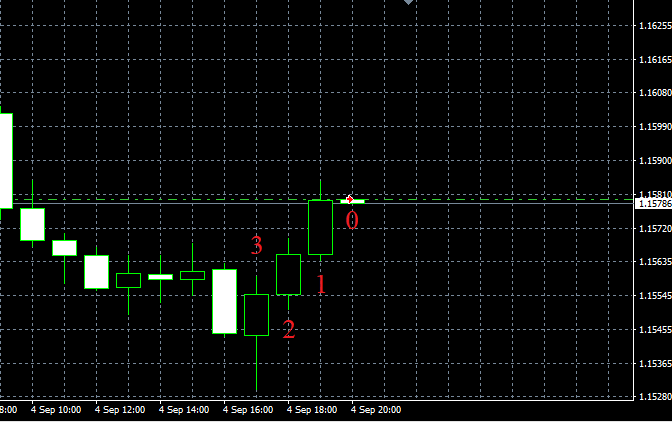Select the red "0" text label
The width and height of the screenshot is (672, 422).
pyautogui.click(x=352, y=220)
